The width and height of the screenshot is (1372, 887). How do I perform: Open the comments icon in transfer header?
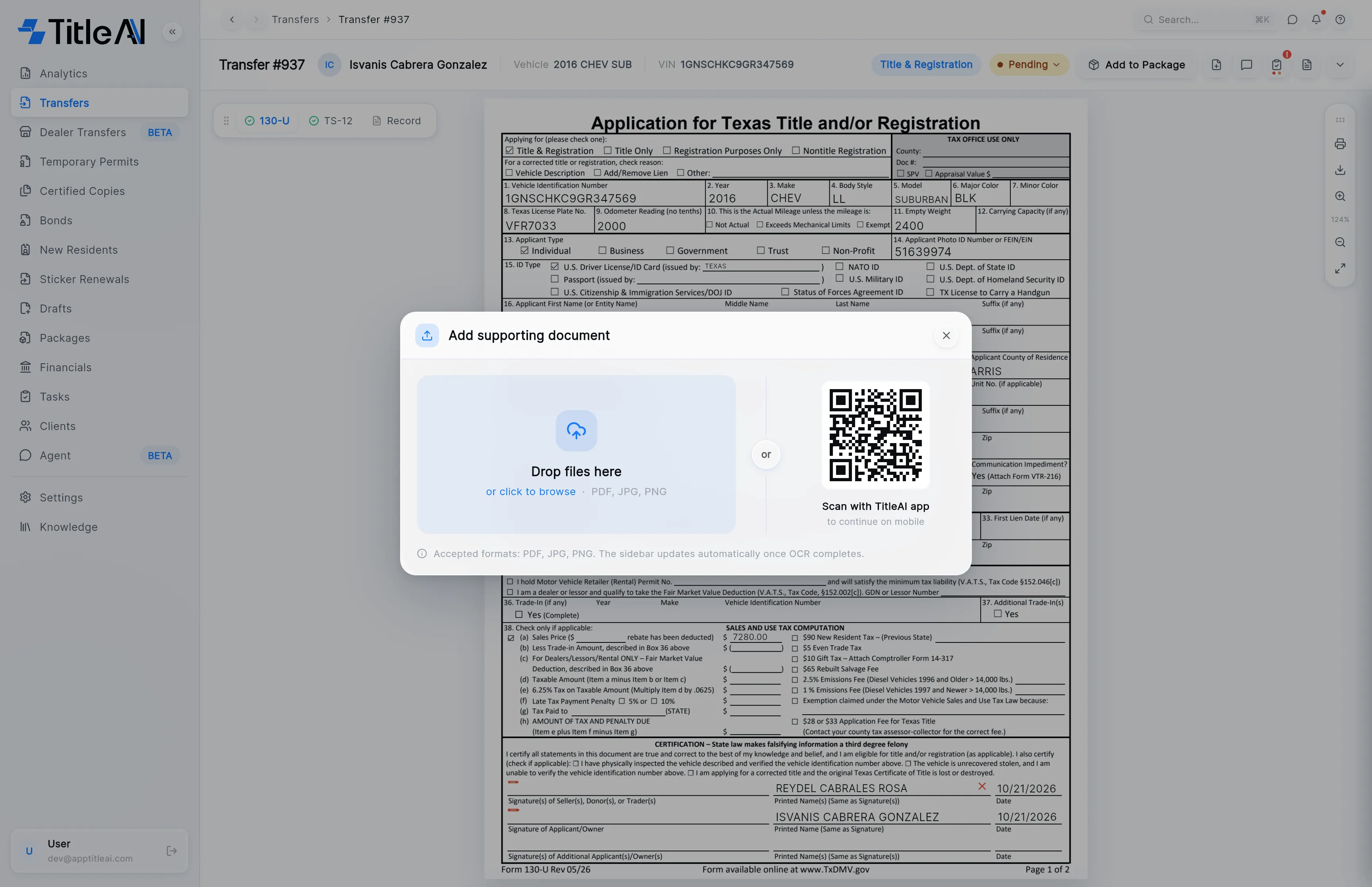(1247, 64)
